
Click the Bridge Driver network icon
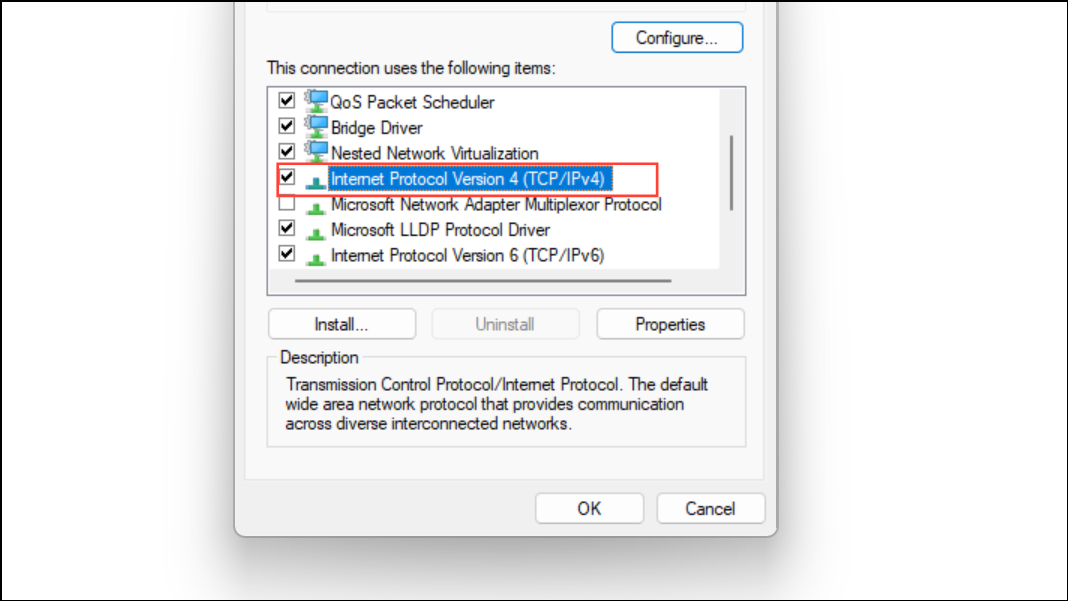315,127
